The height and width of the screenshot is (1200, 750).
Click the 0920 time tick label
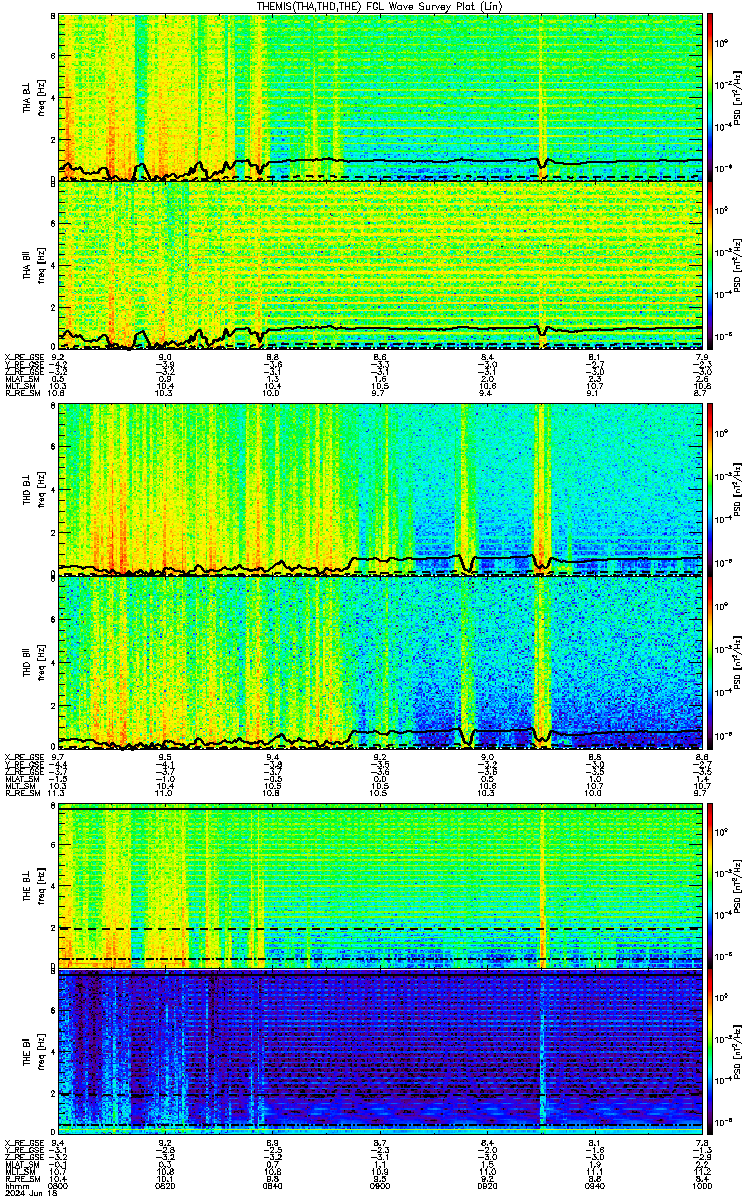tap(487, 1184)
